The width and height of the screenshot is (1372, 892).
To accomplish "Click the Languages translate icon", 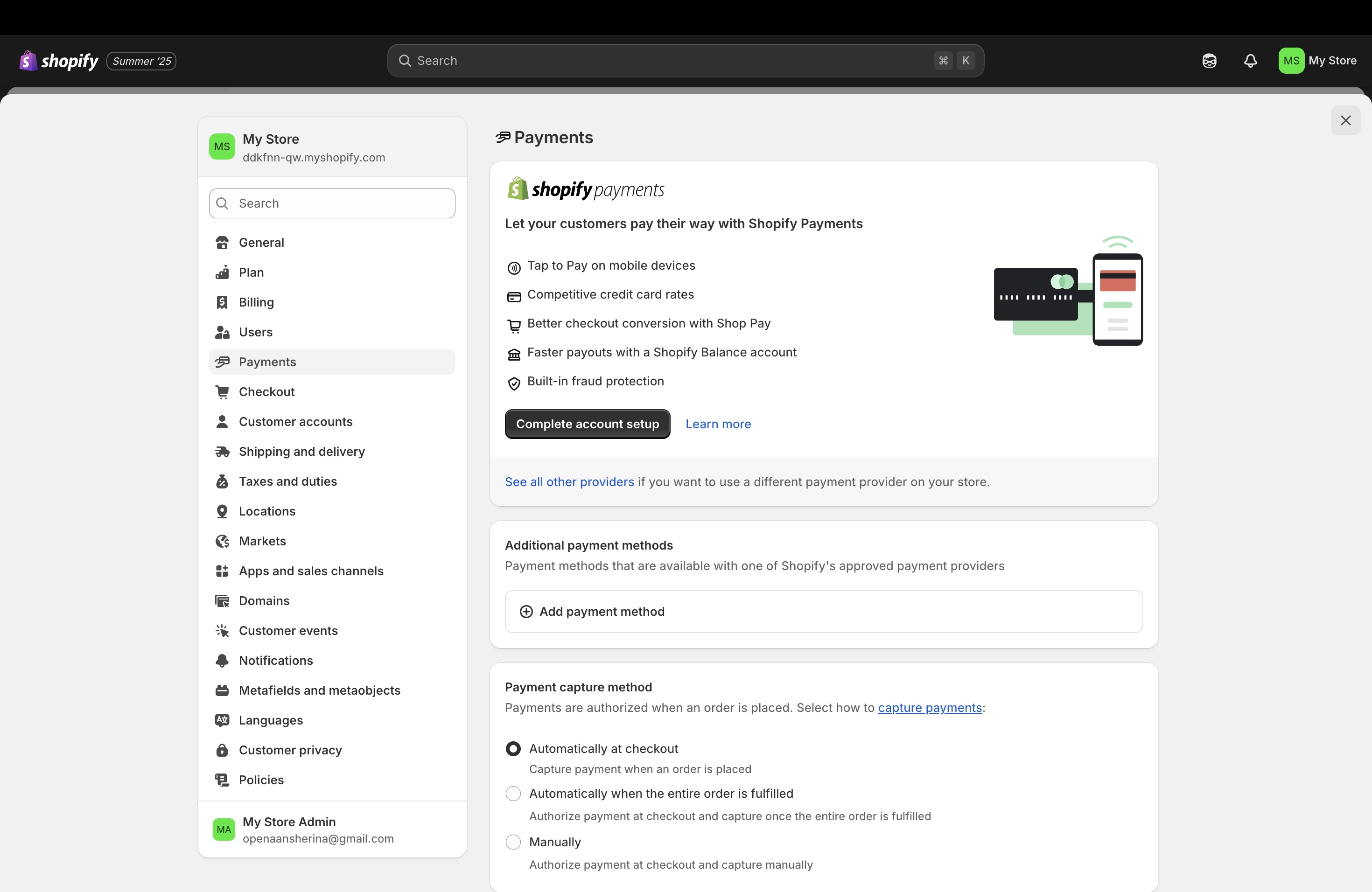I will (222, 720).
